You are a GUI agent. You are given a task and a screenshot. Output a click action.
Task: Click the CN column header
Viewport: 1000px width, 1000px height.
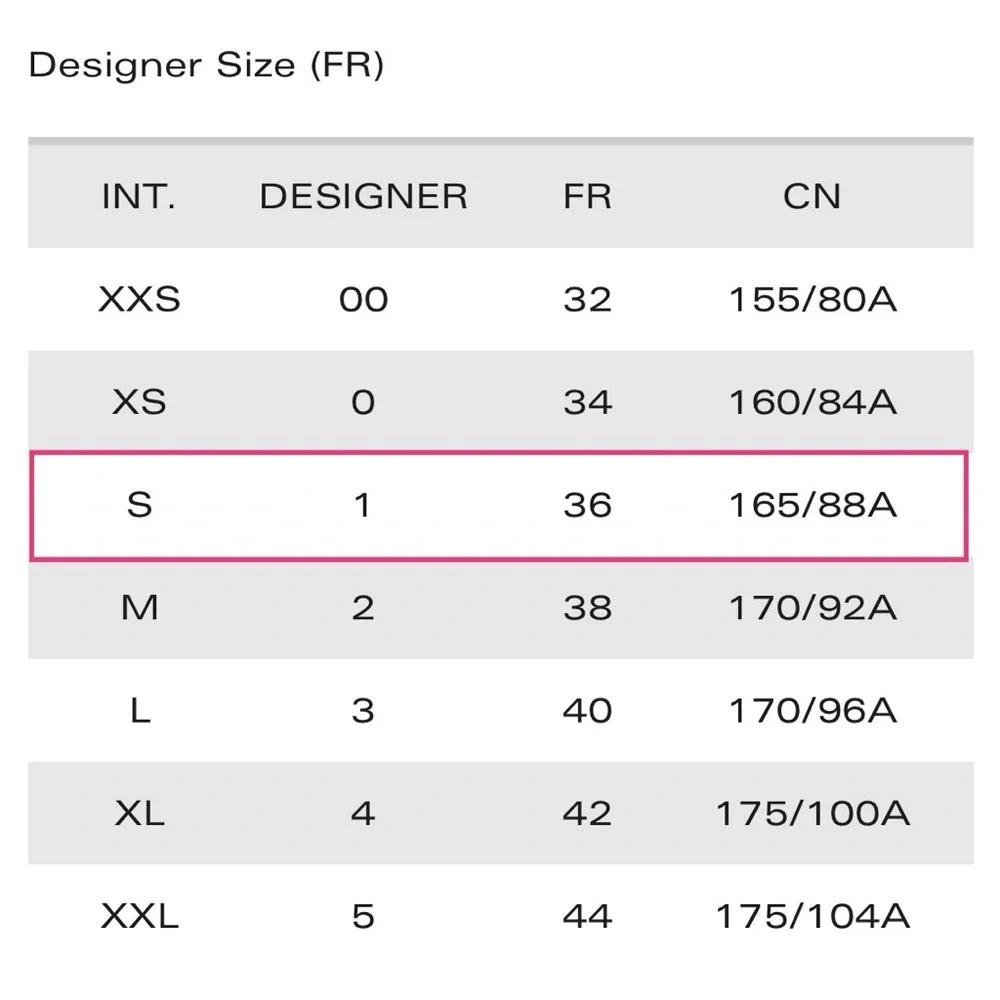pos(812,196)
